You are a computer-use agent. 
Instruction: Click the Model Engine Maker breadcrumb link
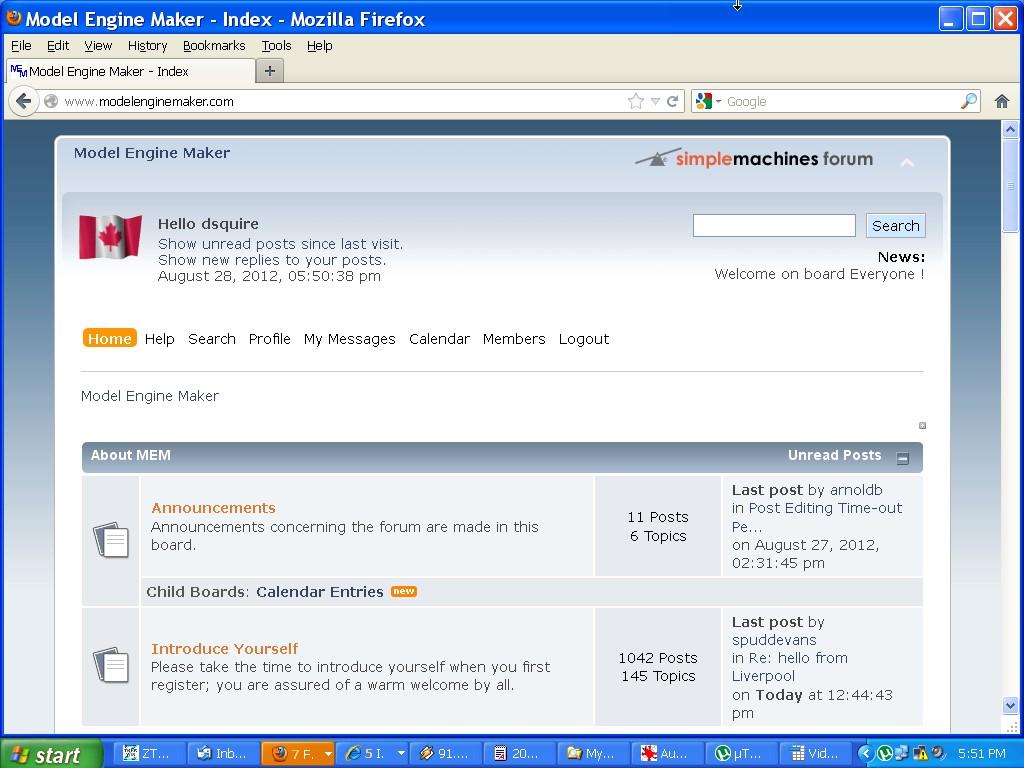click(x=150, y=396)
